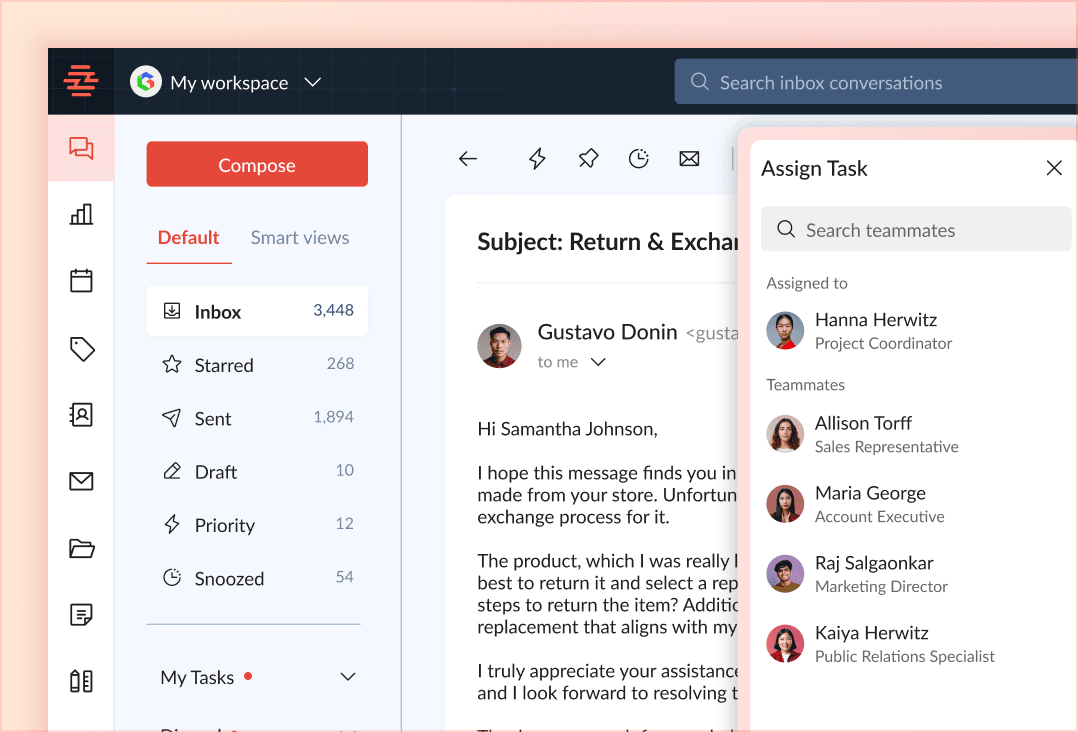Click the Subject: Return & Exchange heading

[x=608, y=242]
